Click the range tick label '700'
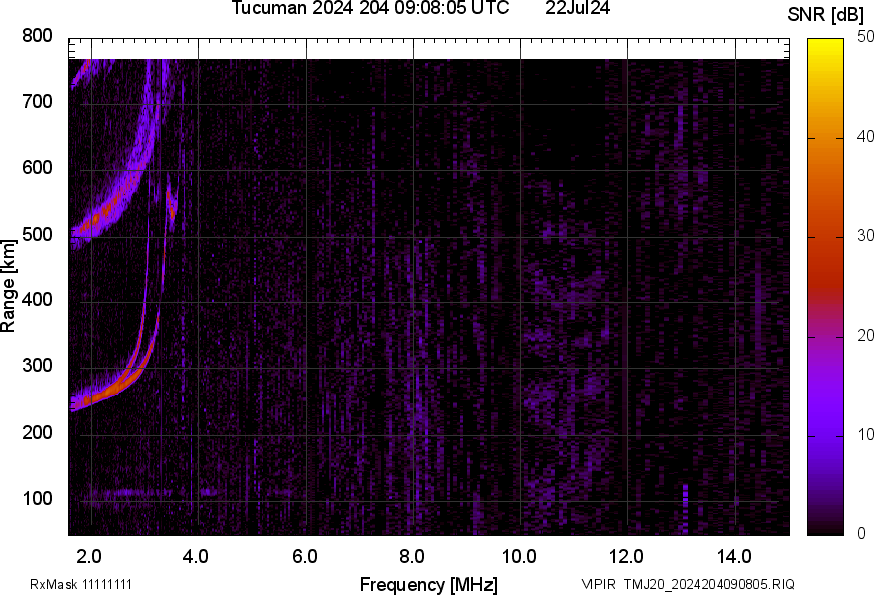The image size is (874, 595). 37,101
